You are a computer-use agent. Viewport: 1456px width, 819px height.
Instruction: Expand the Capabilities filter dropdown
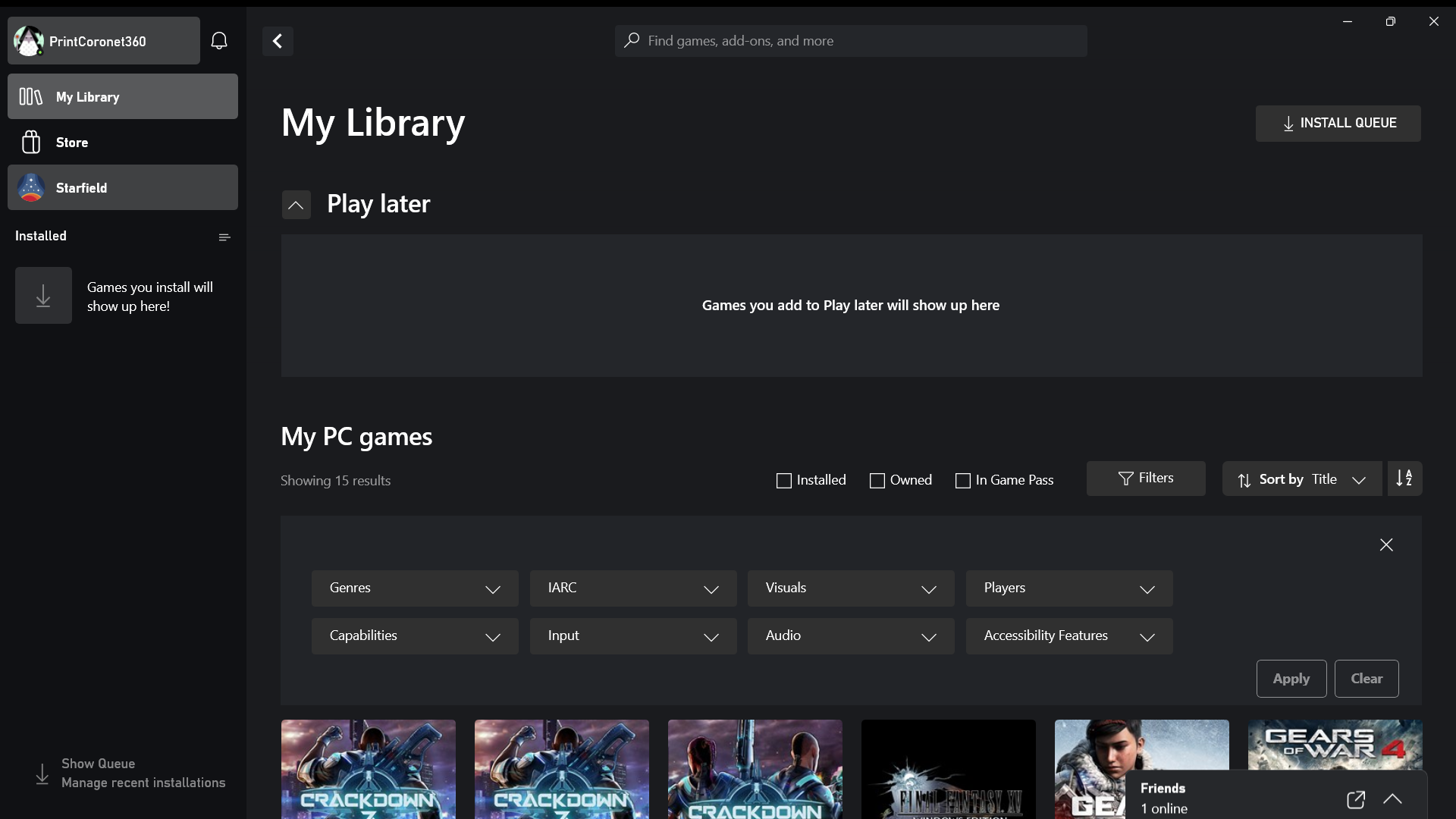point(415,636)
